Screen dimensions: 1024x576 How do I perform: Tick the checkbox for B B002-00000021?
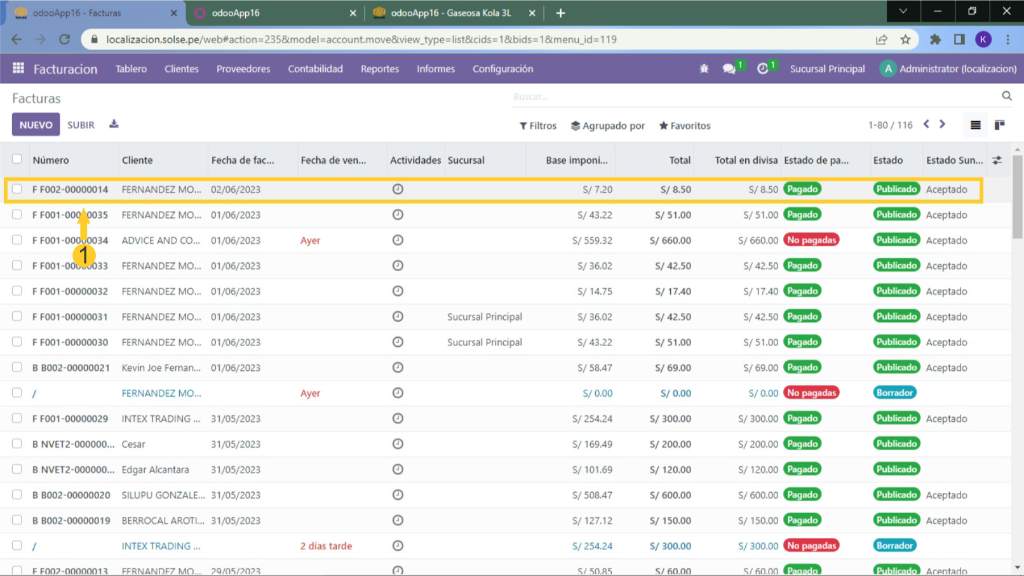tap(17, 368)
